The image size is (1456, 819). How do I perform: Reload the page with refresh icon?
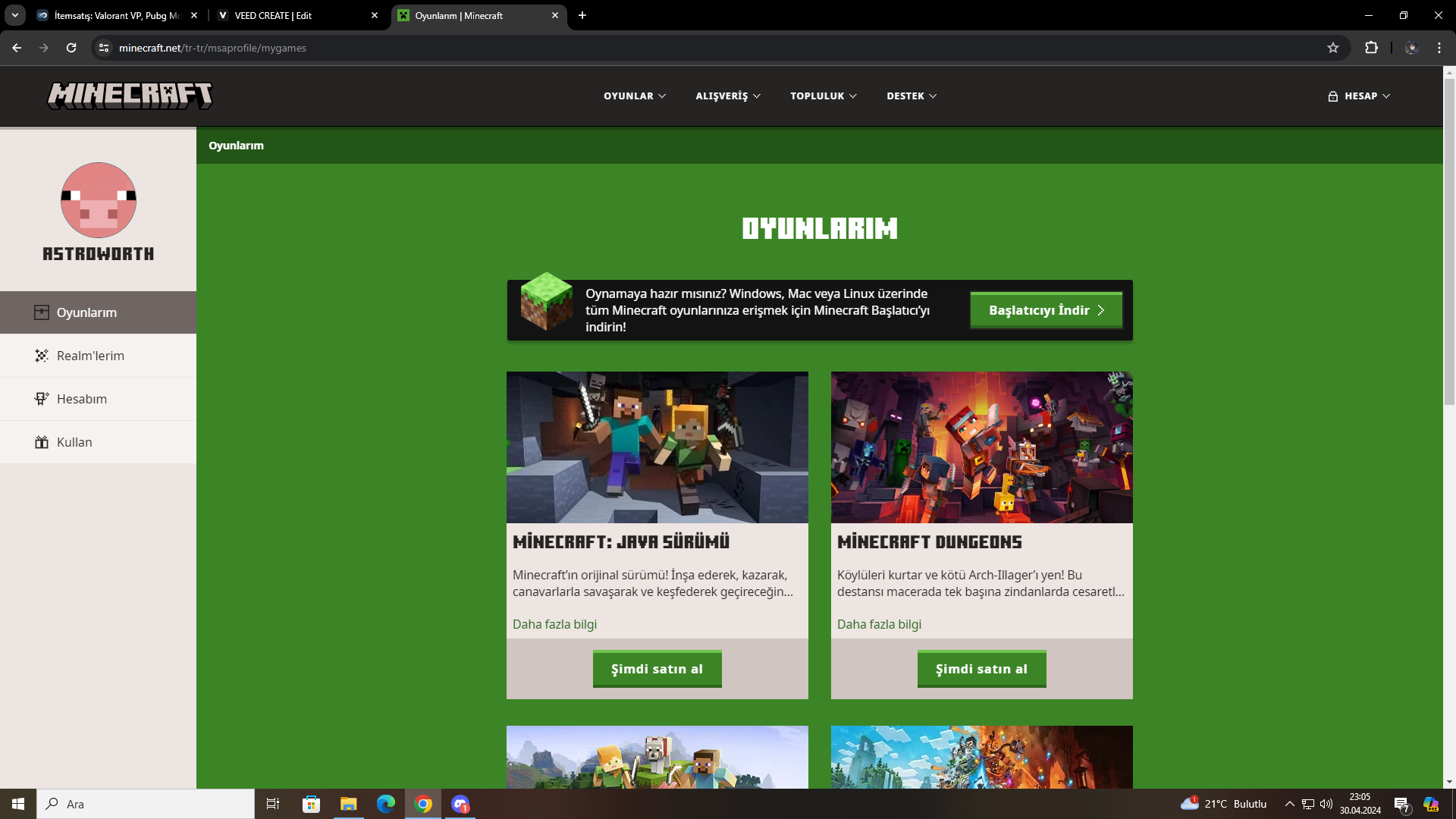71,48
